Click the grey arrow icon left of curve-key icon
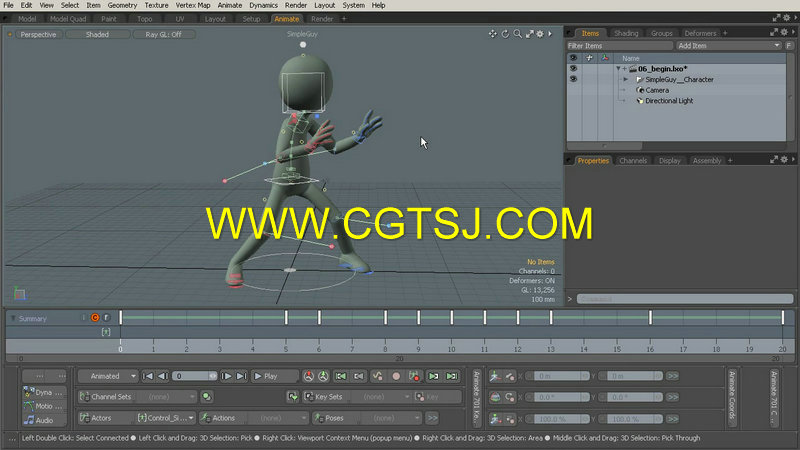 tap(359, 376)
